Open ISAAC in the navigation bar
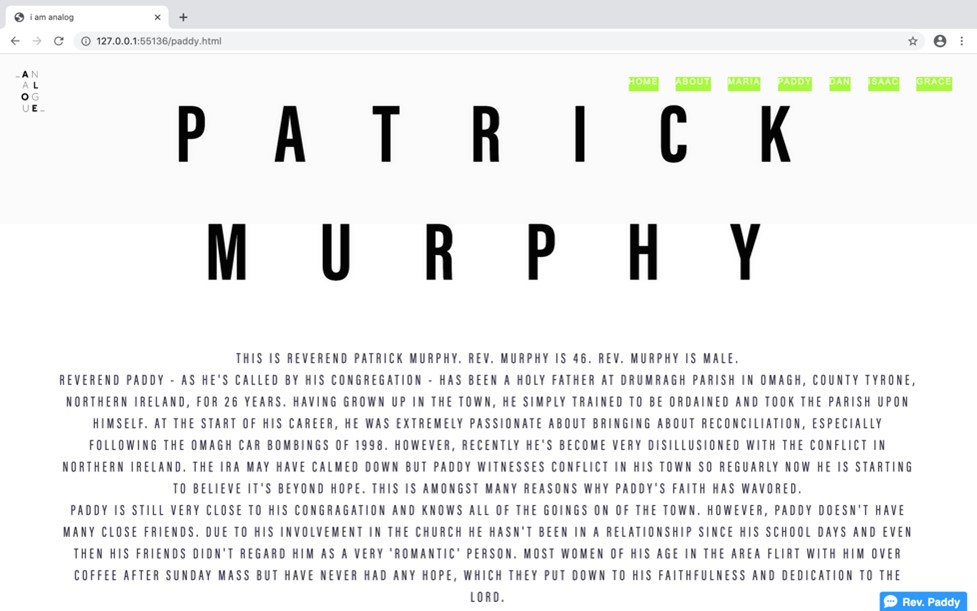This screenshot has width=977, height=611. point(883,83)
